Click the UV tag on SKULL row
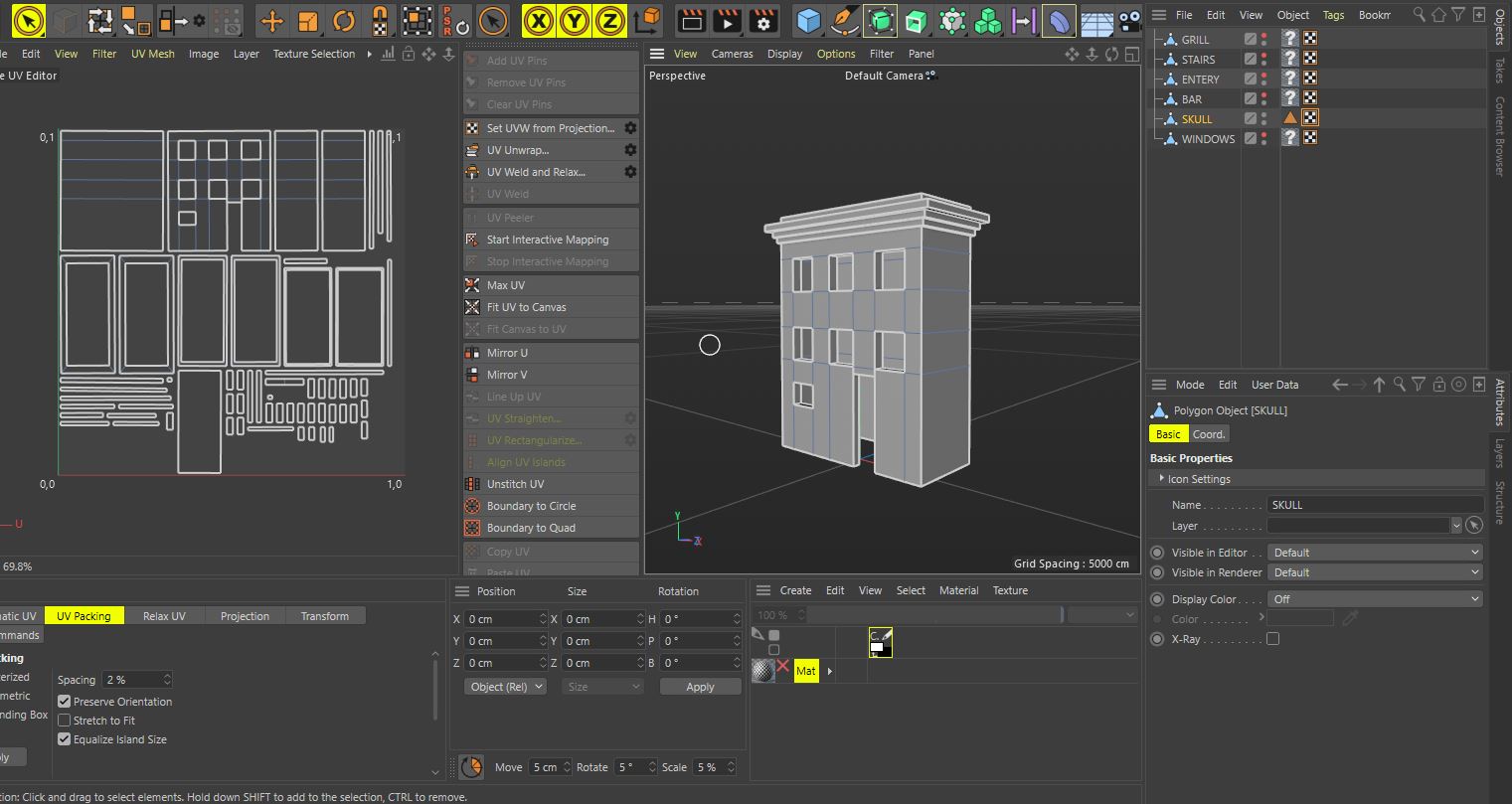Viewport: 1512px width, 804px height. click(1310, 118)
